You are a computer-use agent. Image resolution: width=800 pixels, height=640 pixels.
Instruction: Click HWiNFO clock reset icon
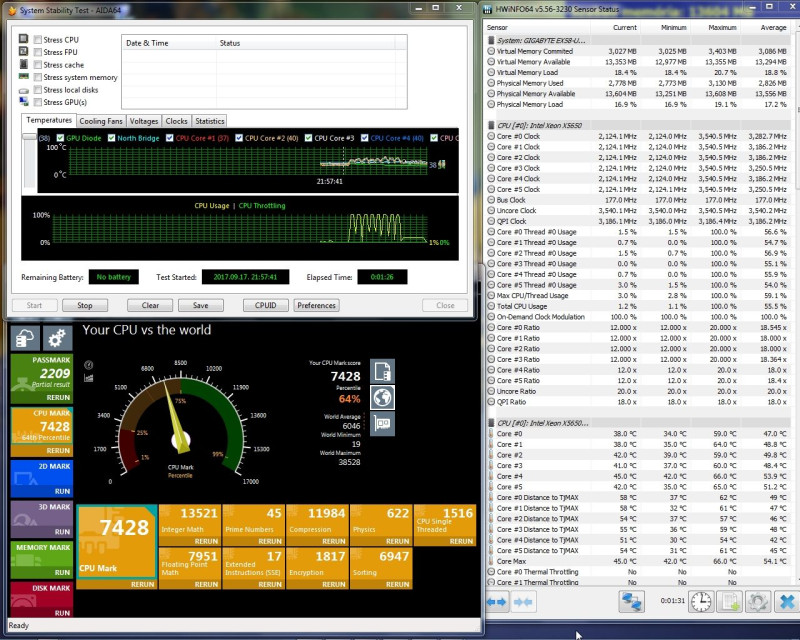point(701,602)
